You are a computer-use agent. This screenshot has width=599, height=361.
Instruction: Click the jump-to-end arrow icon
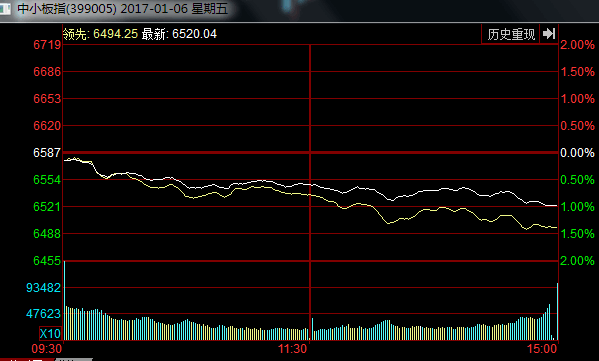(x=549, y=34)
